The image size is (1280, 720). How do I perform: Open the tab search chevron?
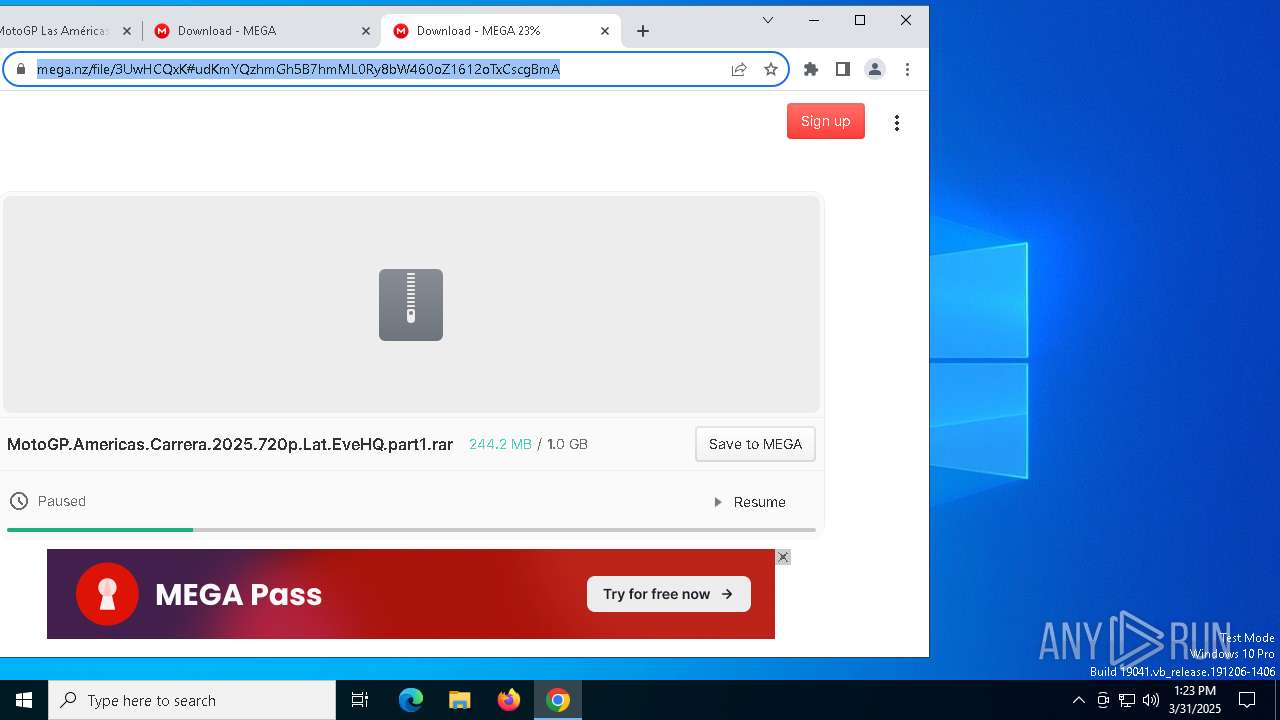(x=768, y=20)
